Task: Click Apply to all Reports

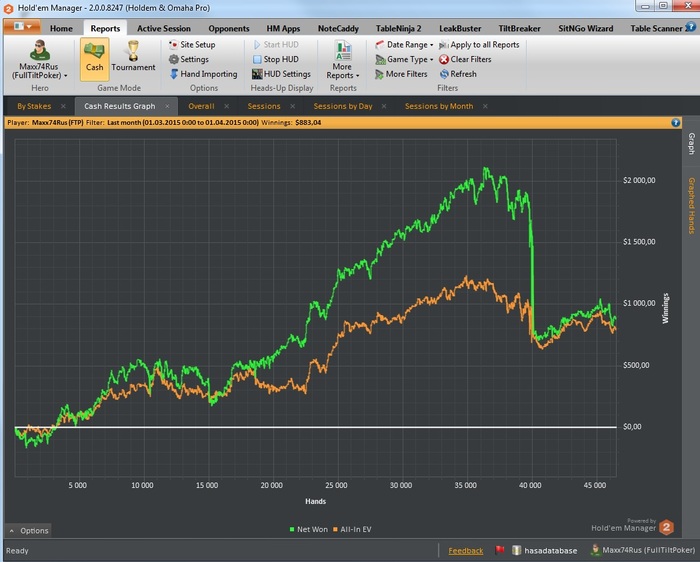Action: coord(479,45)
